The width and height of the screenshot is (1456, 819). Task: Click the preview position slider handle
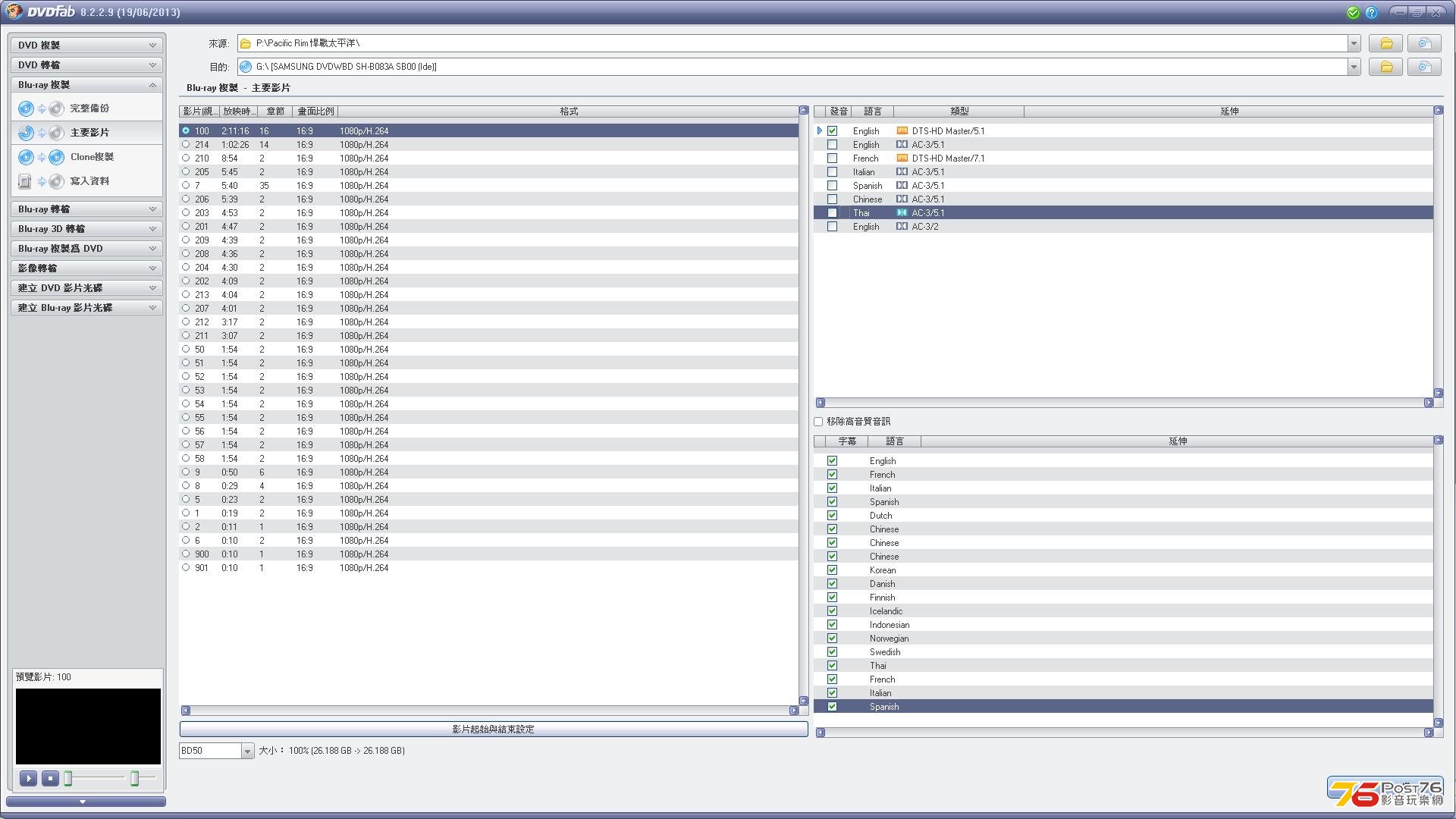68,778
